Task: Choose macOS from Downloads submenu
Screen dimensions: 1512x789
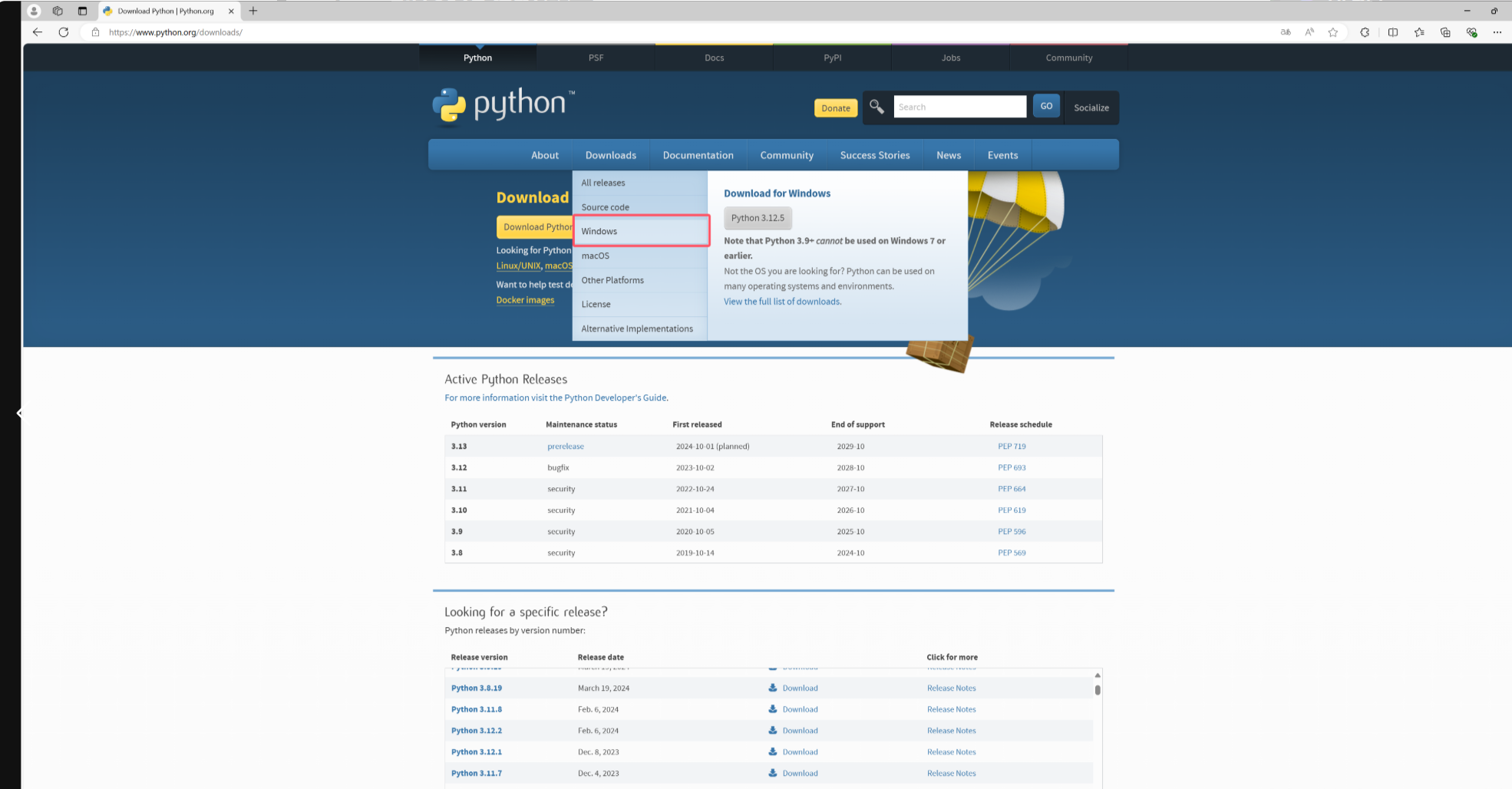Action: [596, 256]
